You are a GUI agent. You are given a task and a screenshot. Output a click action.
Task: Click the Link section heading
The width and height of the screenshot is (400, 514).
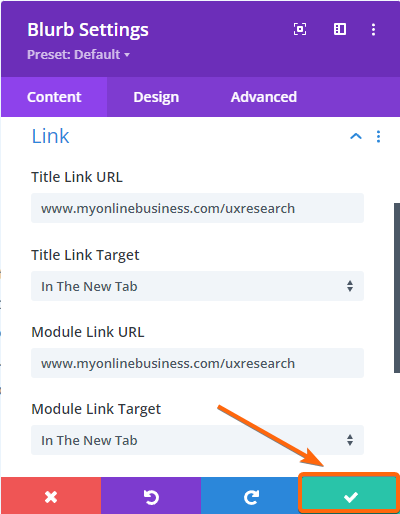[x=50, y=136]
